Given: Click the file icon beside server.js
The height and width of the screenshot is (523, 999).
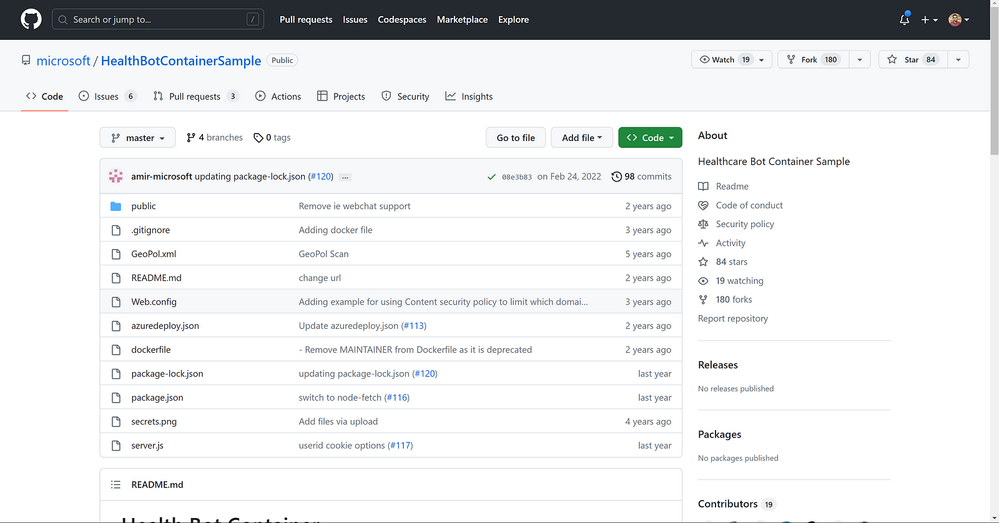Looking at the screenshot, I should [115, 445].
